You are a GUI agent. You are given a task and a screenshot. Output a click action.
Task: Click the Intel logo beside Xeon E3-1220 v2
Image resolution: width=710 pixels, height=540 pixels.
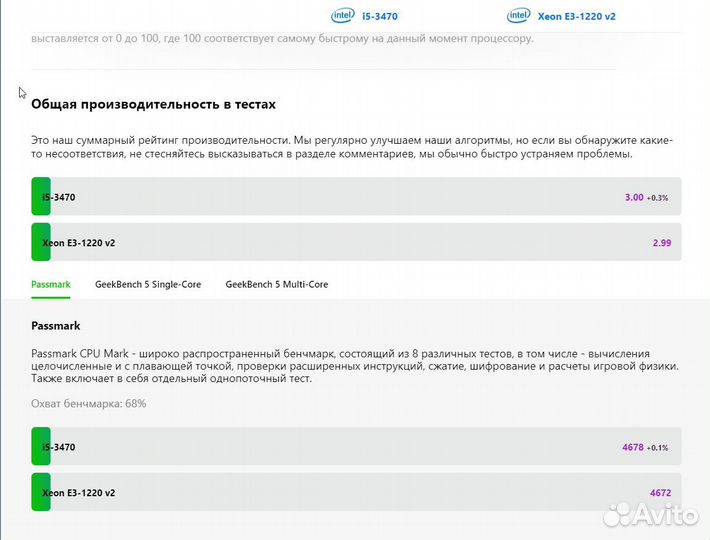pos(518,15)
